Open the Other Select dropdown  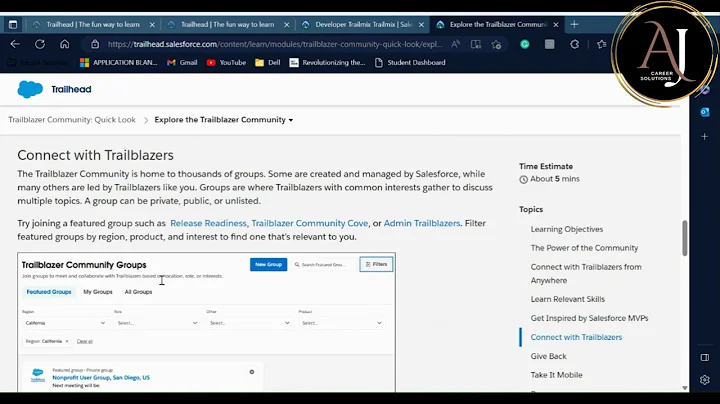(x=249, y=323)
